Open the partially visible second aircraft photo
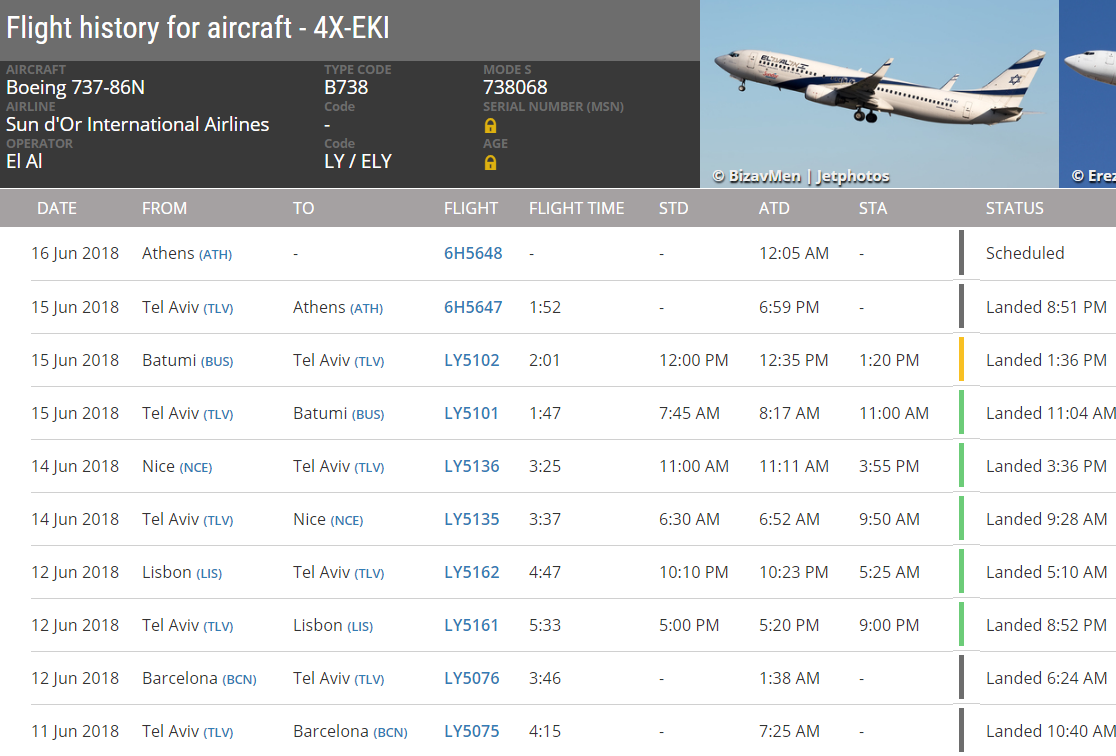 click(x=1088, y=94)
